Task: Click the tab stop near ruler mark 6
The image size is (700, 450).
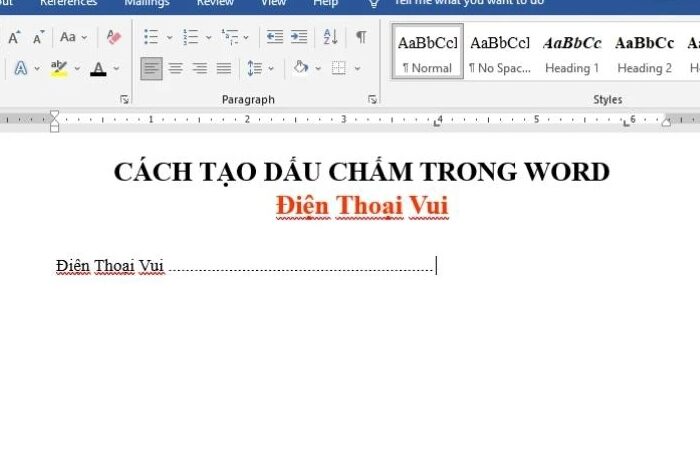Action: (x=626, y=124)
